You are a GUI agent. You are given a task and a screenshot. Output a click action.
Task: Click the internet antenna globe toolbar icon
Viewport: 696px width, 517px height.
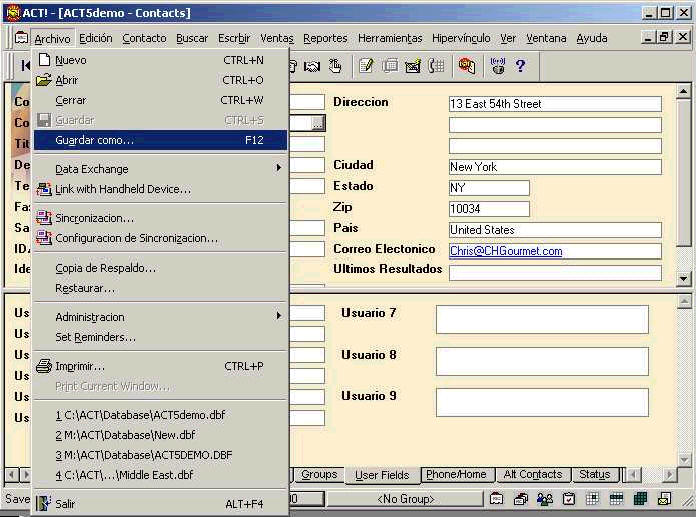coord(498,66)
